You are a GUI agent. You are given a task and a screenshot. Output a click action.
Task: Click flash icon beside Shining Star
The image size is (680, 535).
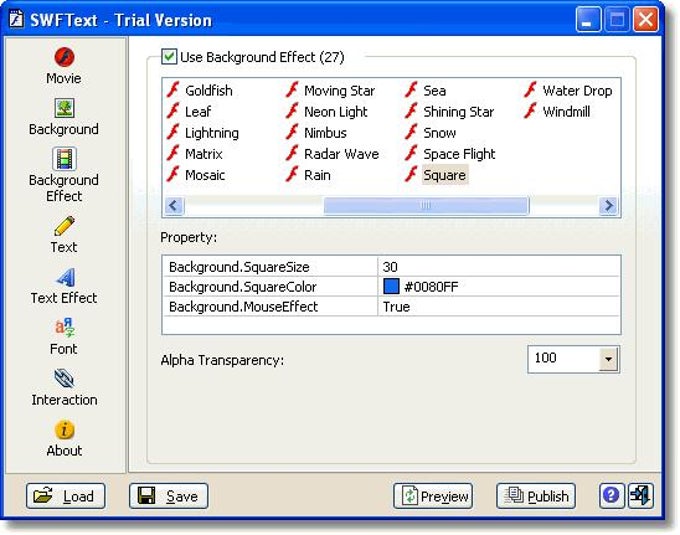coord(411,111)
